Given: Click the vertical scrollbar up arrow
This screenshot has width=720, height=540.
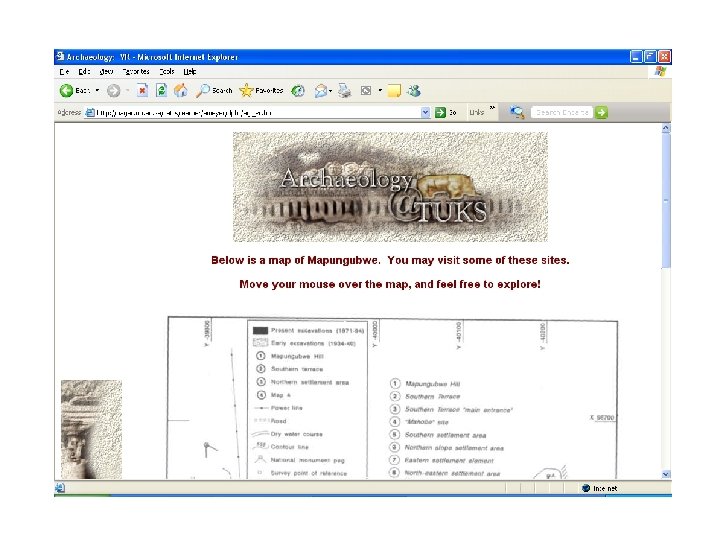Looking at the screenshot, I should click(x=666, y=129).
